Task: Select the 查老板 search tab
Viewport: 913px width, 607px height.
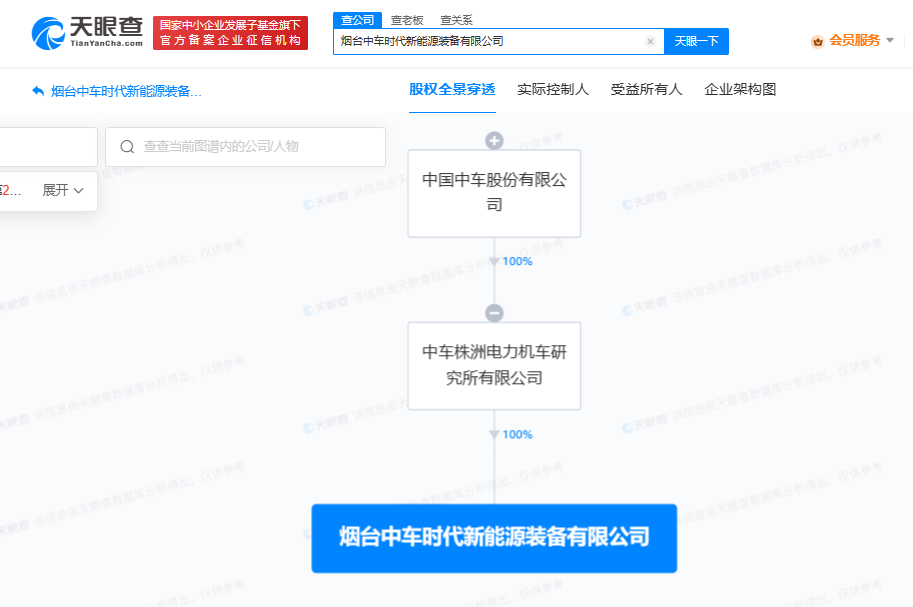Action: coord(407,20)
